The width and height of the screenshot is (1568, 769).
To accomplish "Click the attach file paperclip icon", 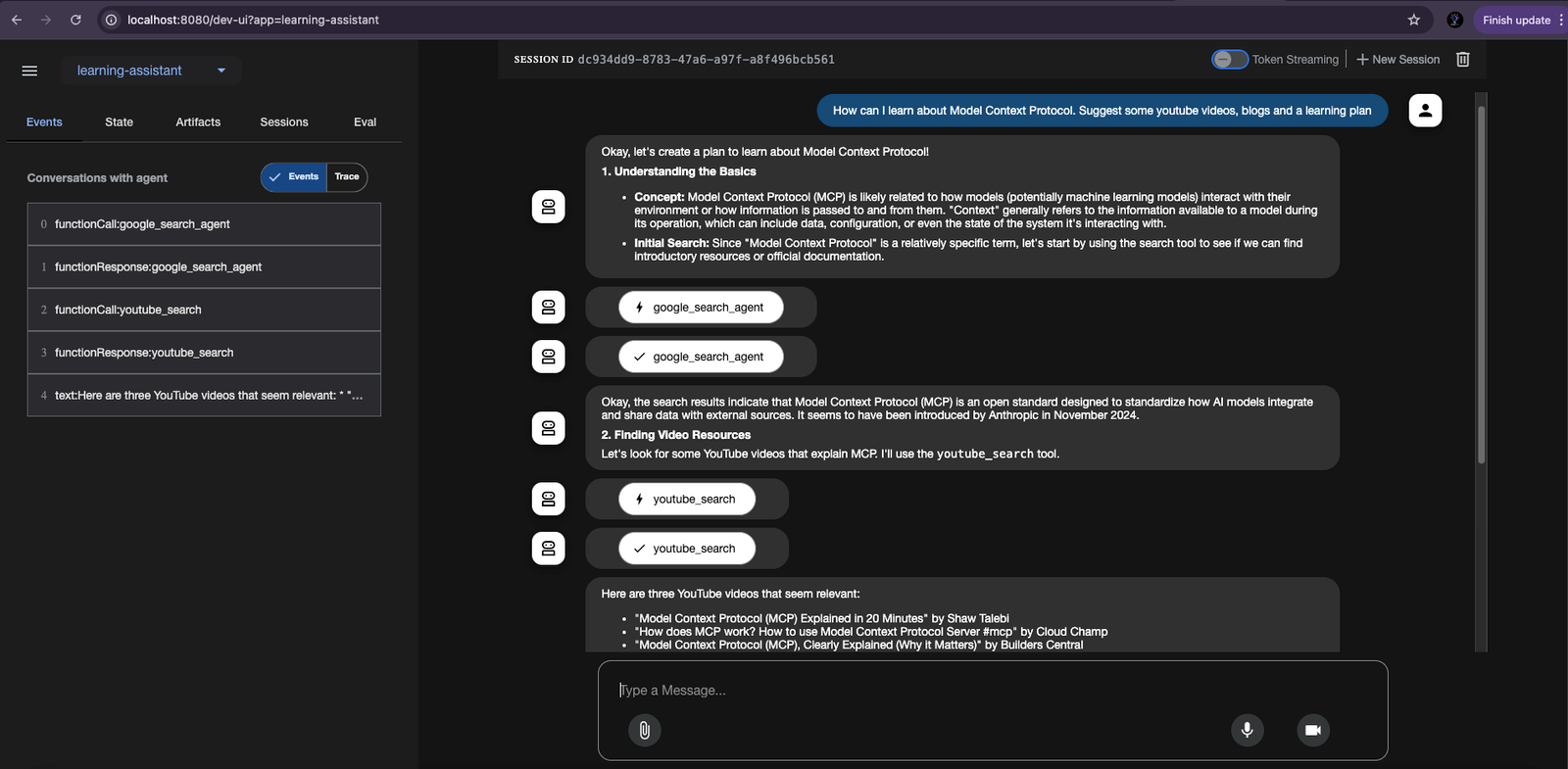I will tap(644, 730).
